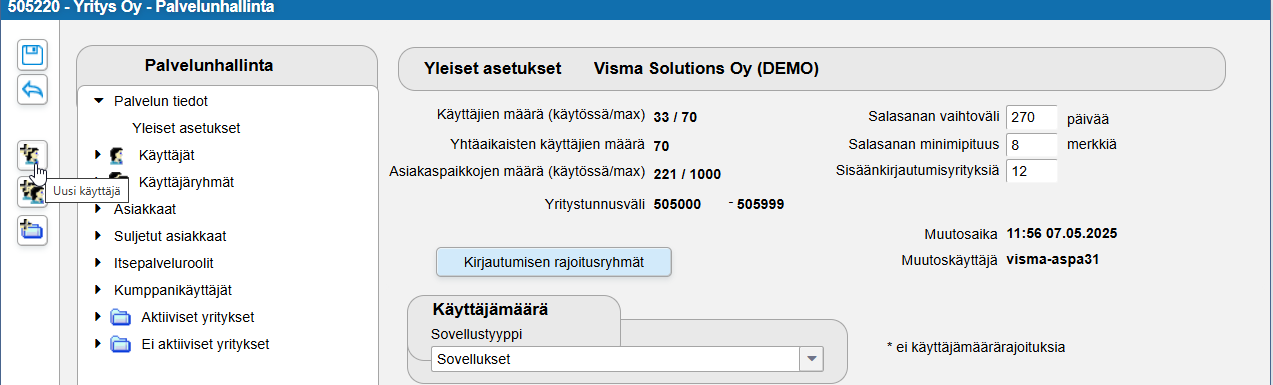Open the Sovellustyyppi dropdown arrow
Viewport: 1273px width, 385px height.
pos(811,359)
